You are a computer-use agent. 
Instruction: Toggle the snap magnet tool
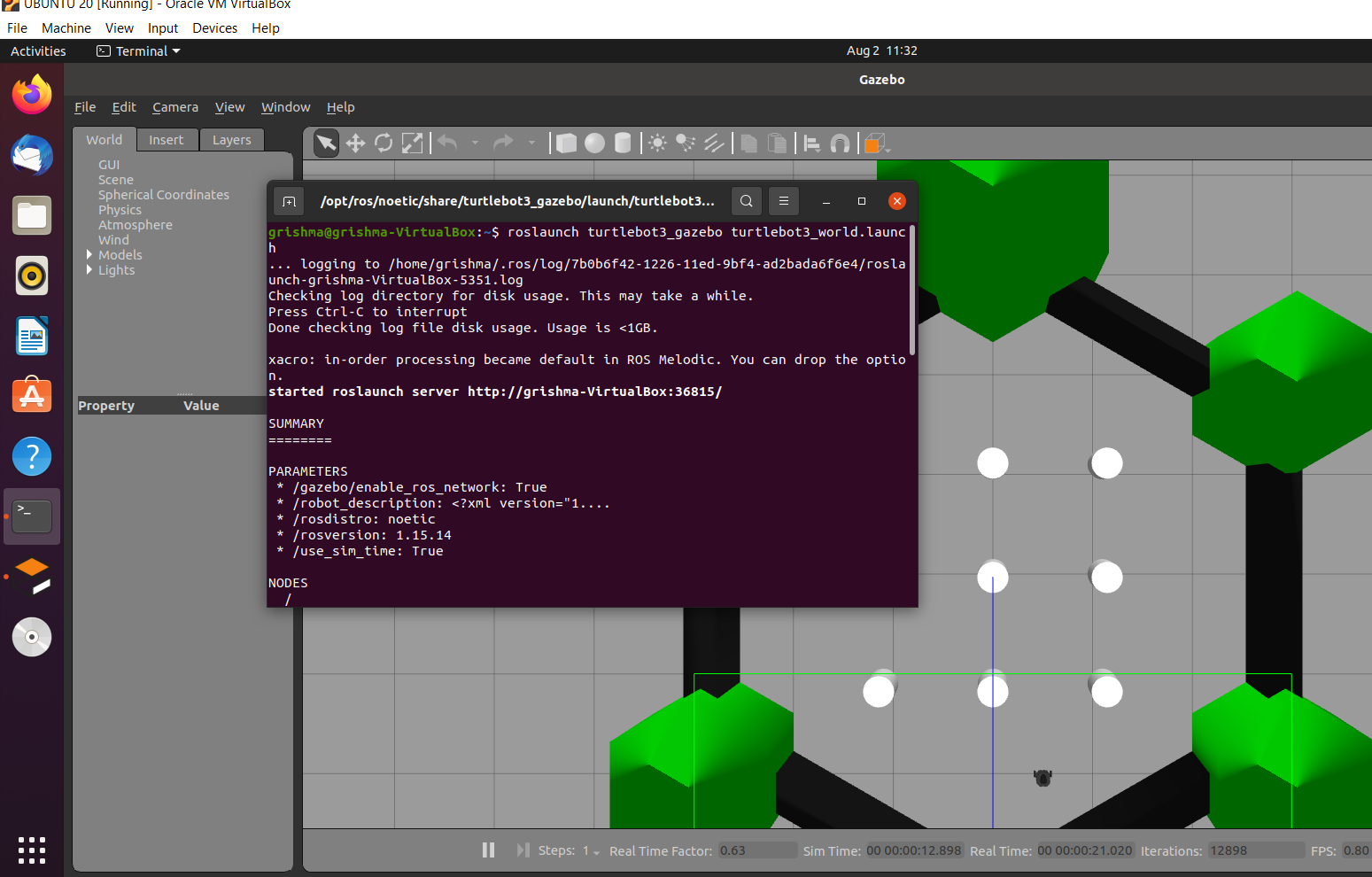click(x=841, y=143)
